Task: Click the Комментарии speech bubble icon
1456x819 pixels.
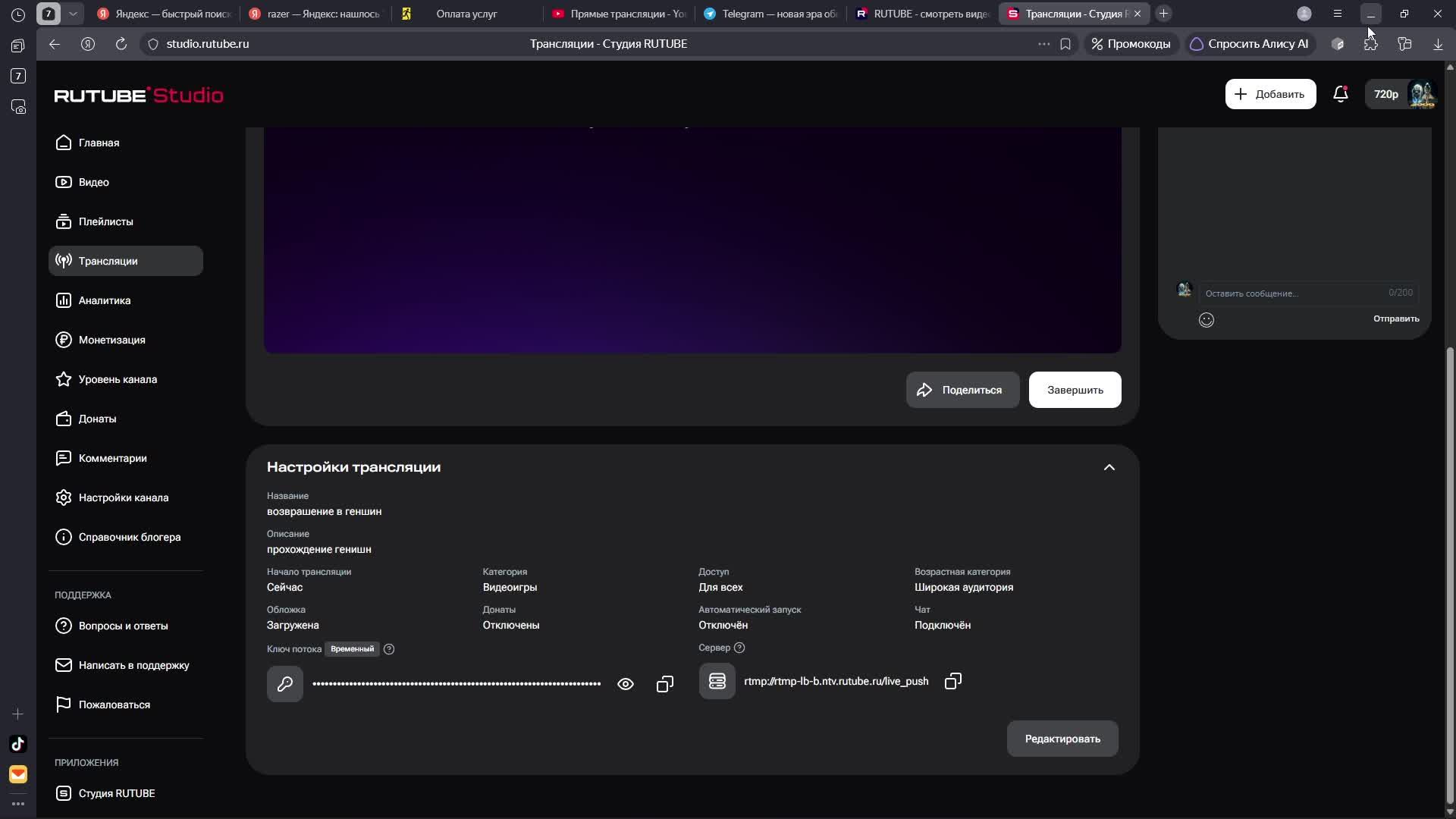Action: [x=64, y=458]
